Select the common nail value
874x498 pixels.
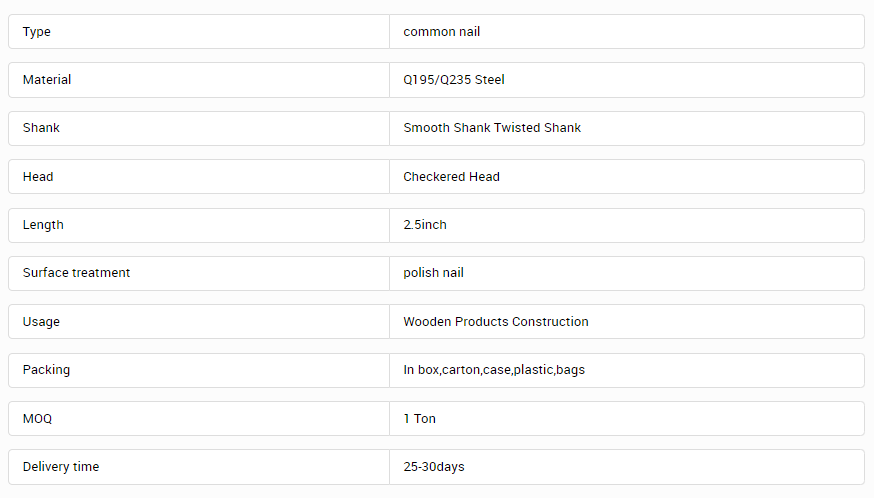point(441,32)
